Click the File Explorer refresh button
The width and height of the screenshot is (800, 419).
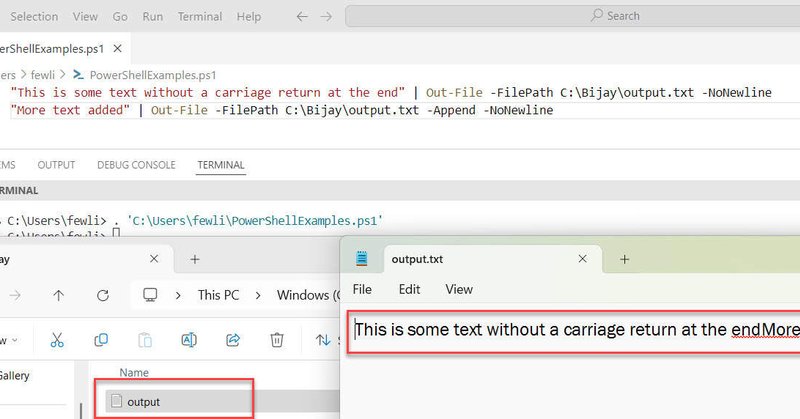pos(103,295)
